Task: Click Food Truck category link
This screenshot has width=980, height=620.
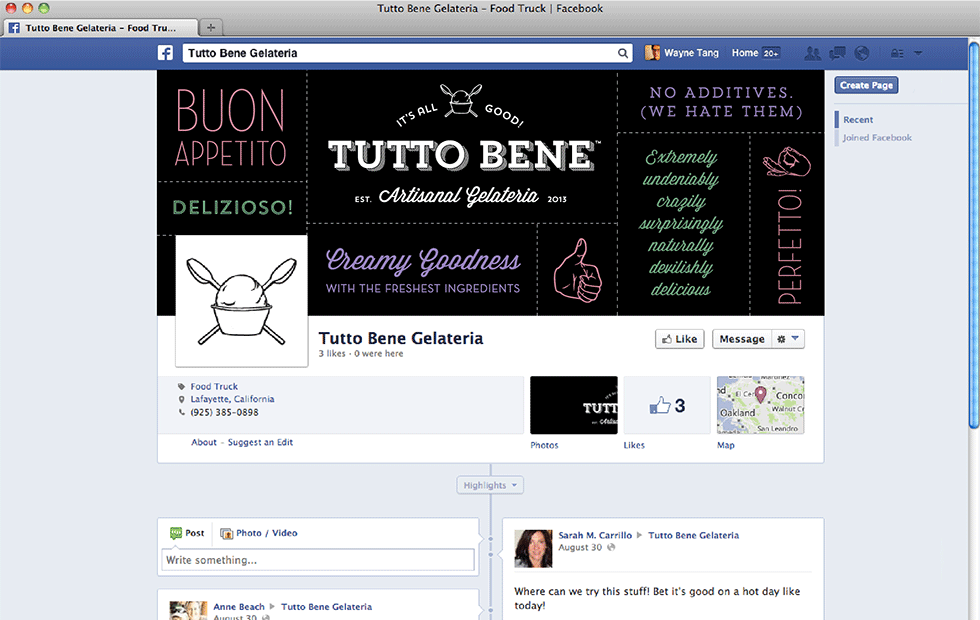Action: [x=214, y=386]
